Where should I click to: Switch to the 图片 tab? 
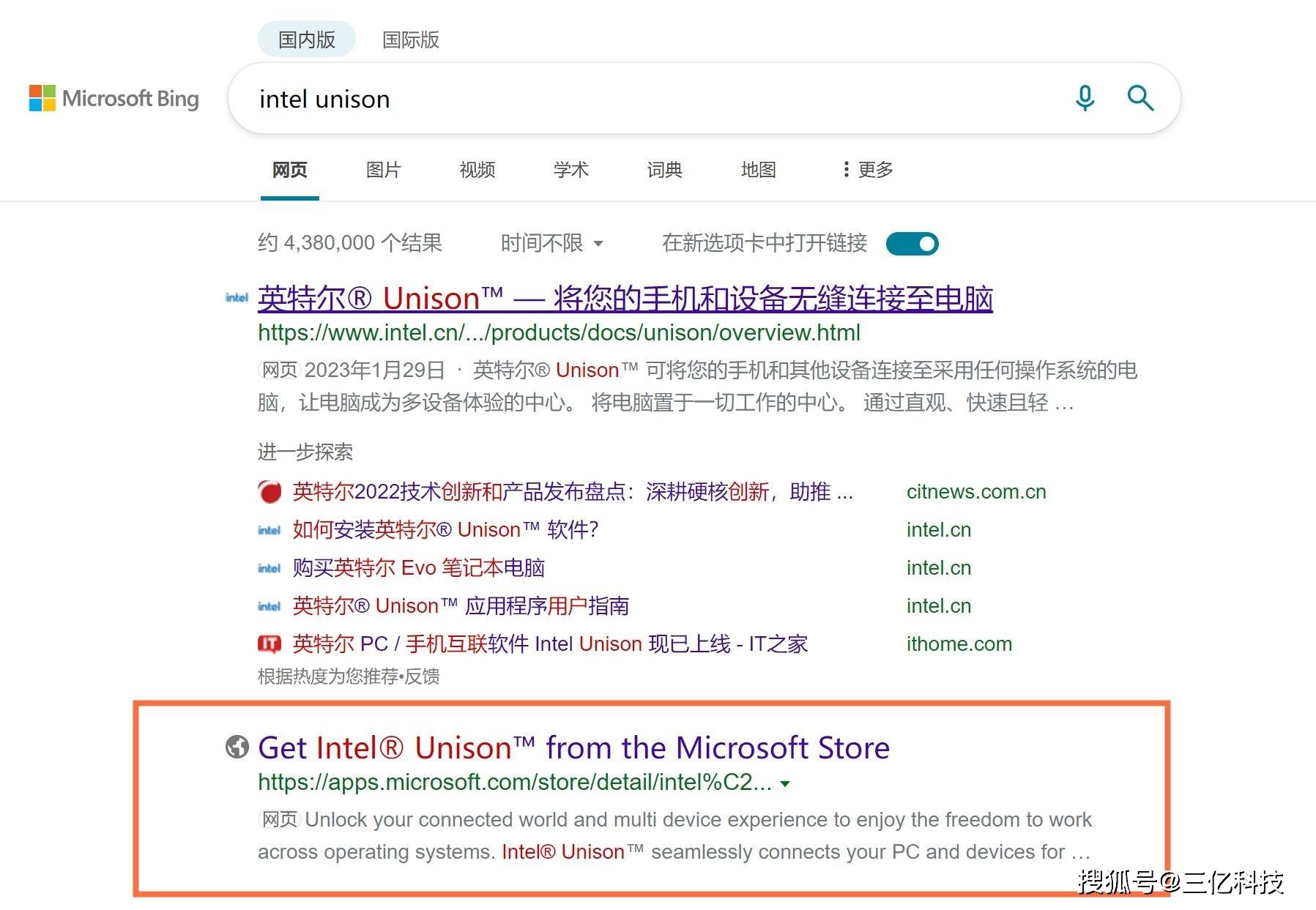384,169
